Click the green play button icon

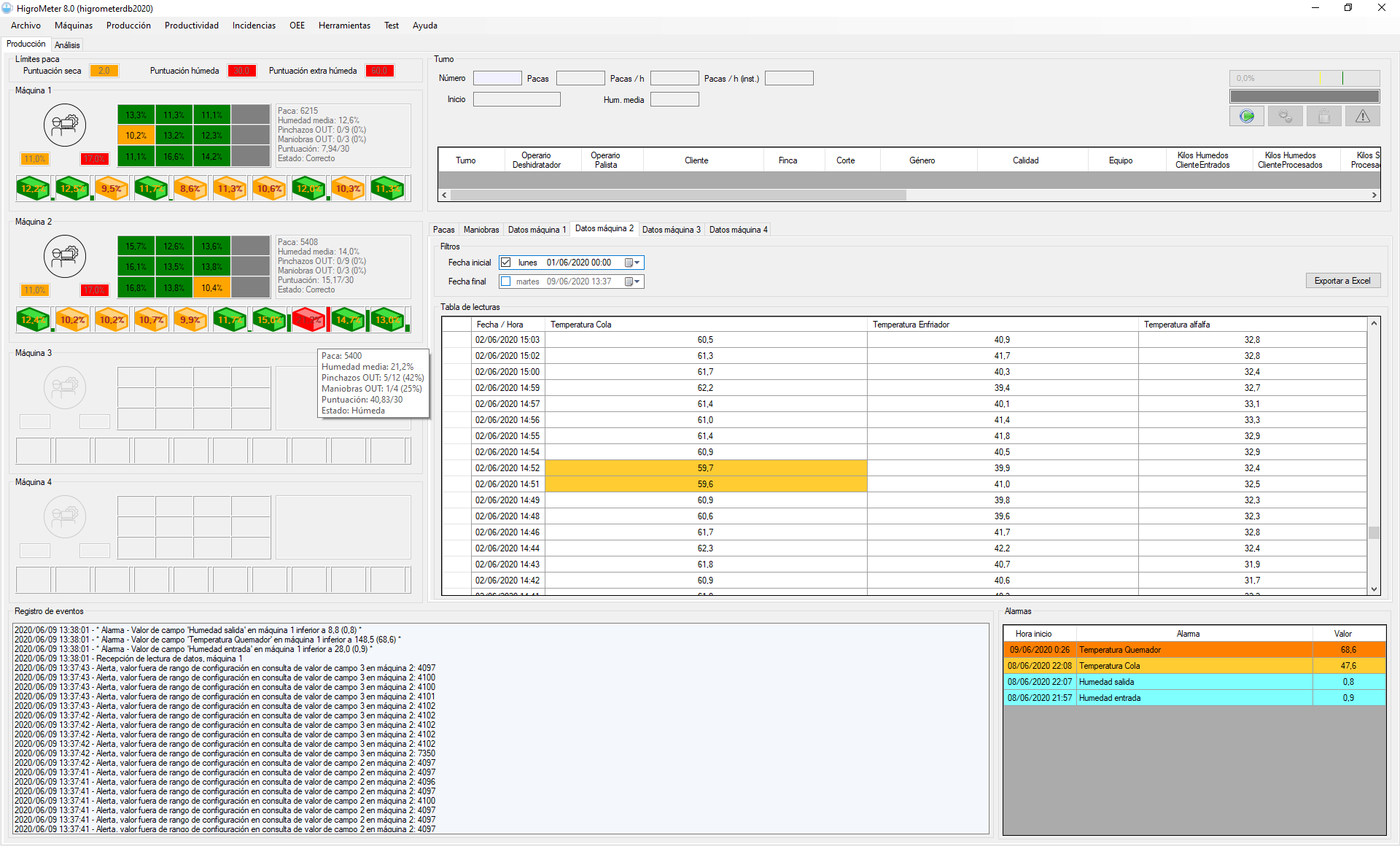coord(1247,116)
